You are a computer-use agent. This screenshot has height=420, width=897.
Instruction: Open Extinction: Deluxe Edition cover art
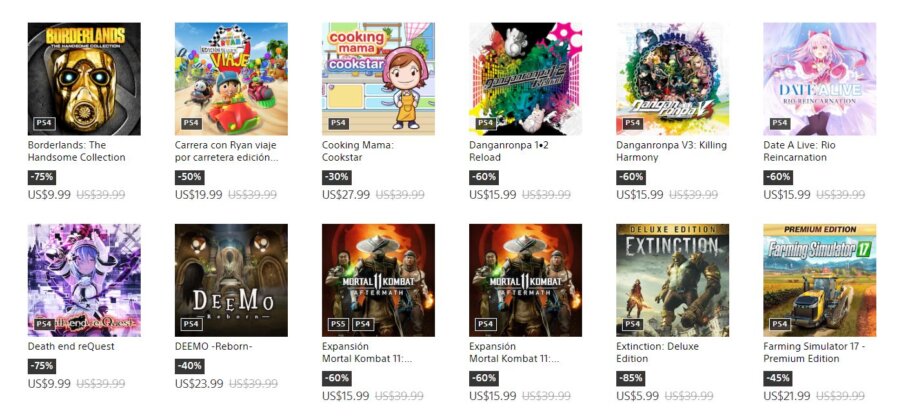click(x=672, y=279)
